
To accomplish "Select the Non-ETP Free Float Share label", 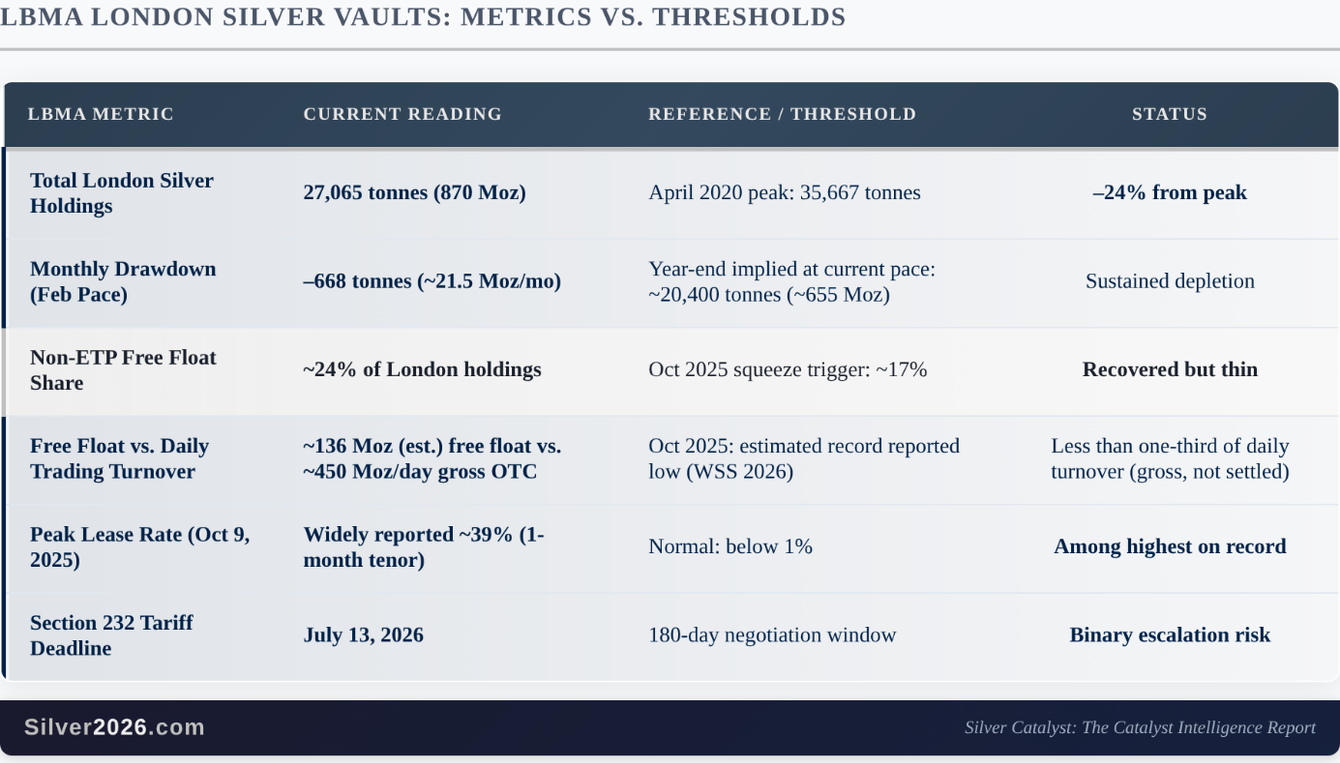I will (x=122, y=370).
